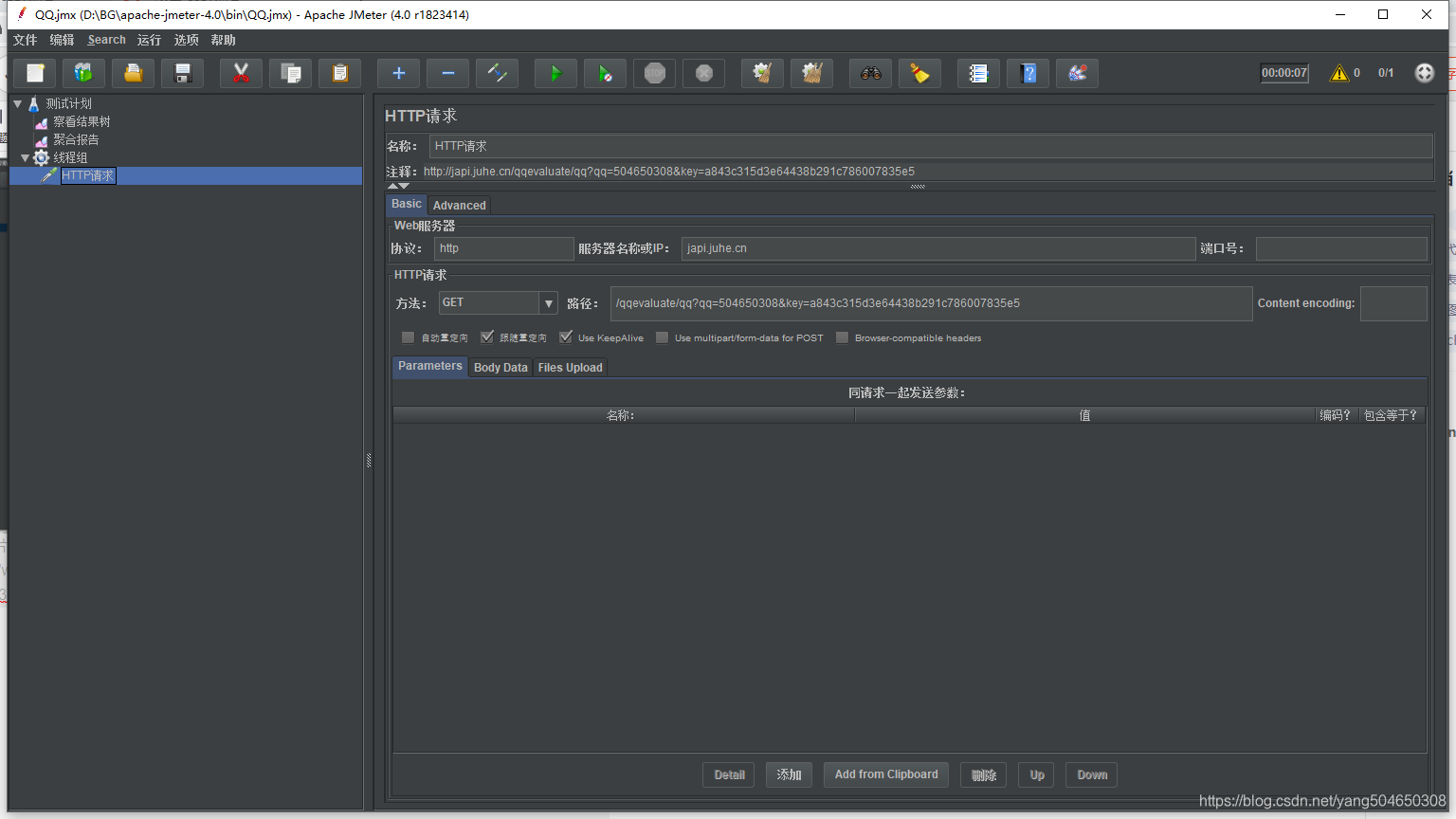
Task: Enable Use multipart/form-data for POST
Action: (662, 337)
